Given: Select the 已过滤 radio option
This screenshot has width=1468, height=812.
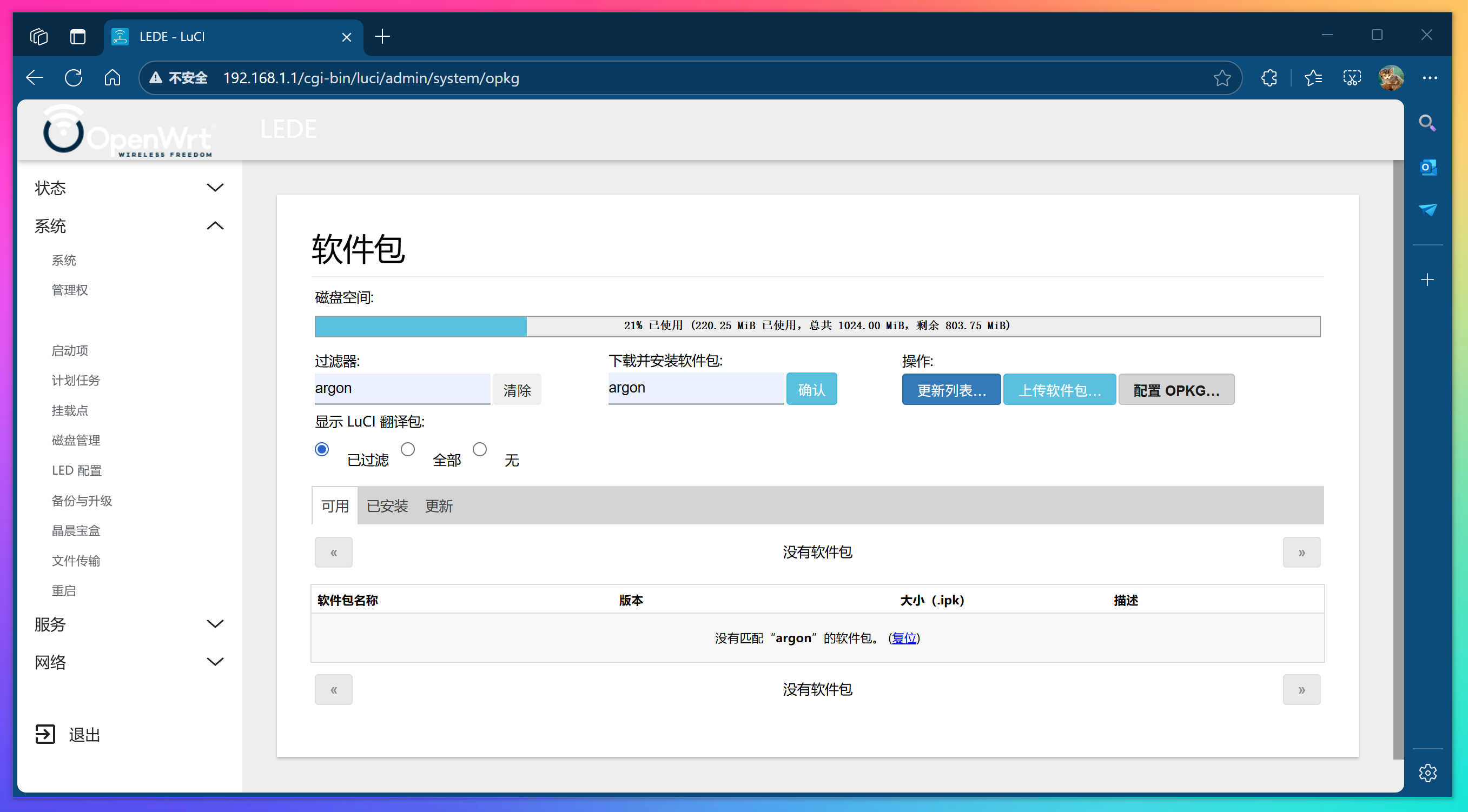Looking at the screenshot, I should [322, 449].
